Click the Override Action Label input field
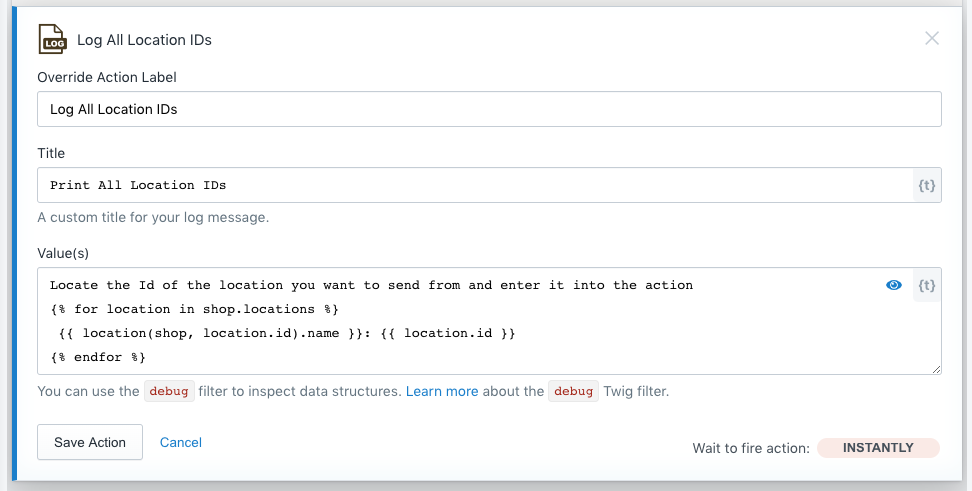 (x=489, y=109)
